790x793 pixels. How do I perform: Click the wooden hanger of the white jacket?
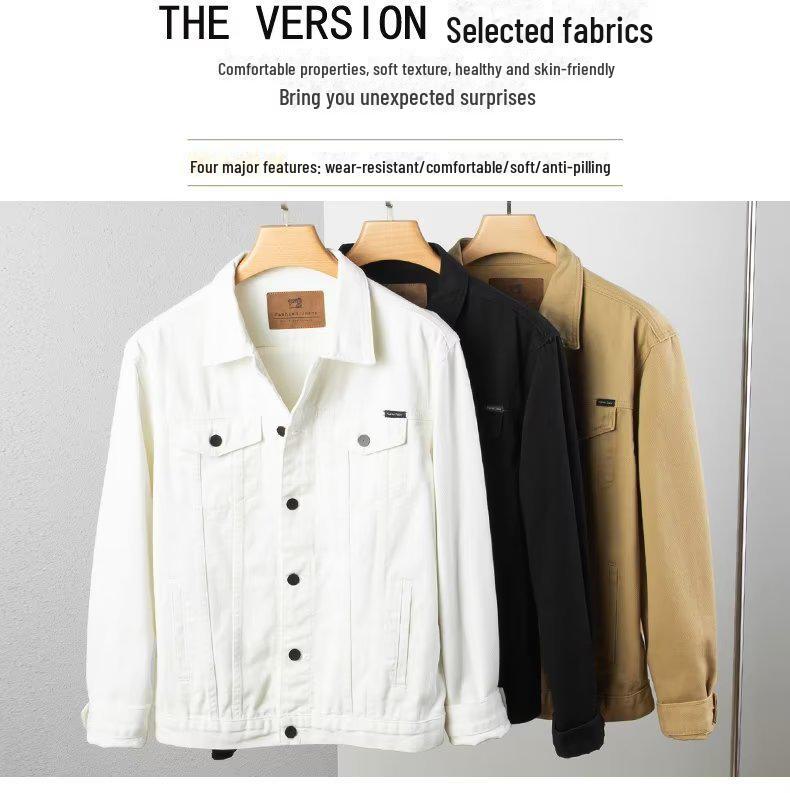286,248
